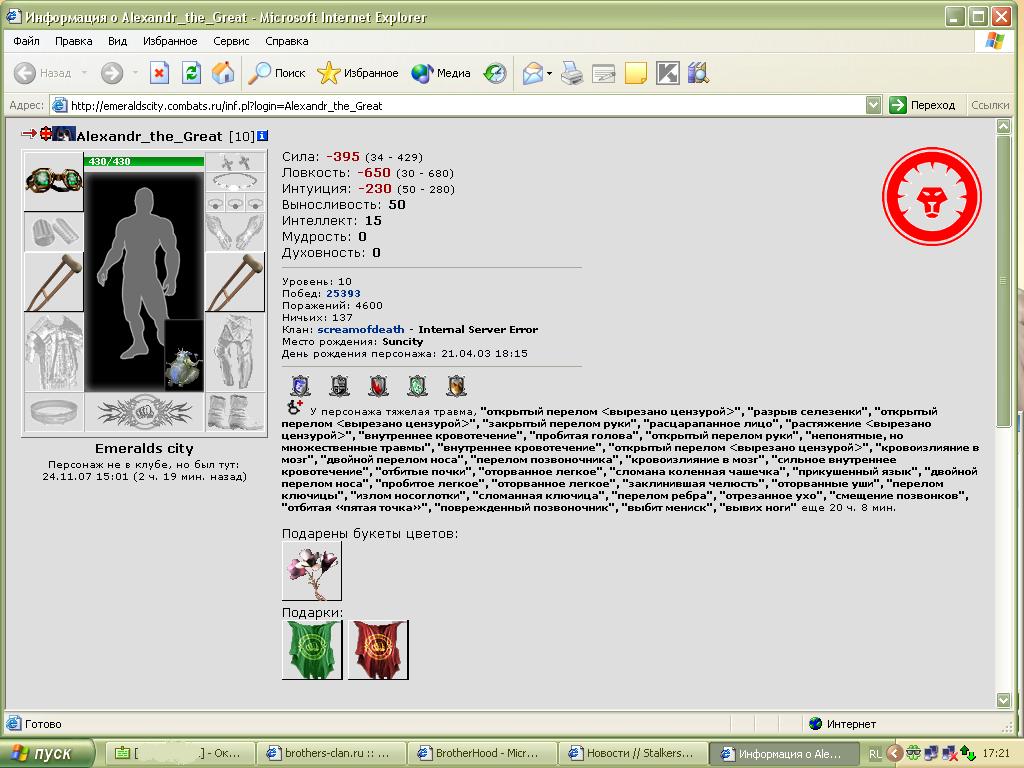The height and width of the screenshot is (768, 1024).
Task: Click the RL language indicator in tray
Action: point(875,754)
